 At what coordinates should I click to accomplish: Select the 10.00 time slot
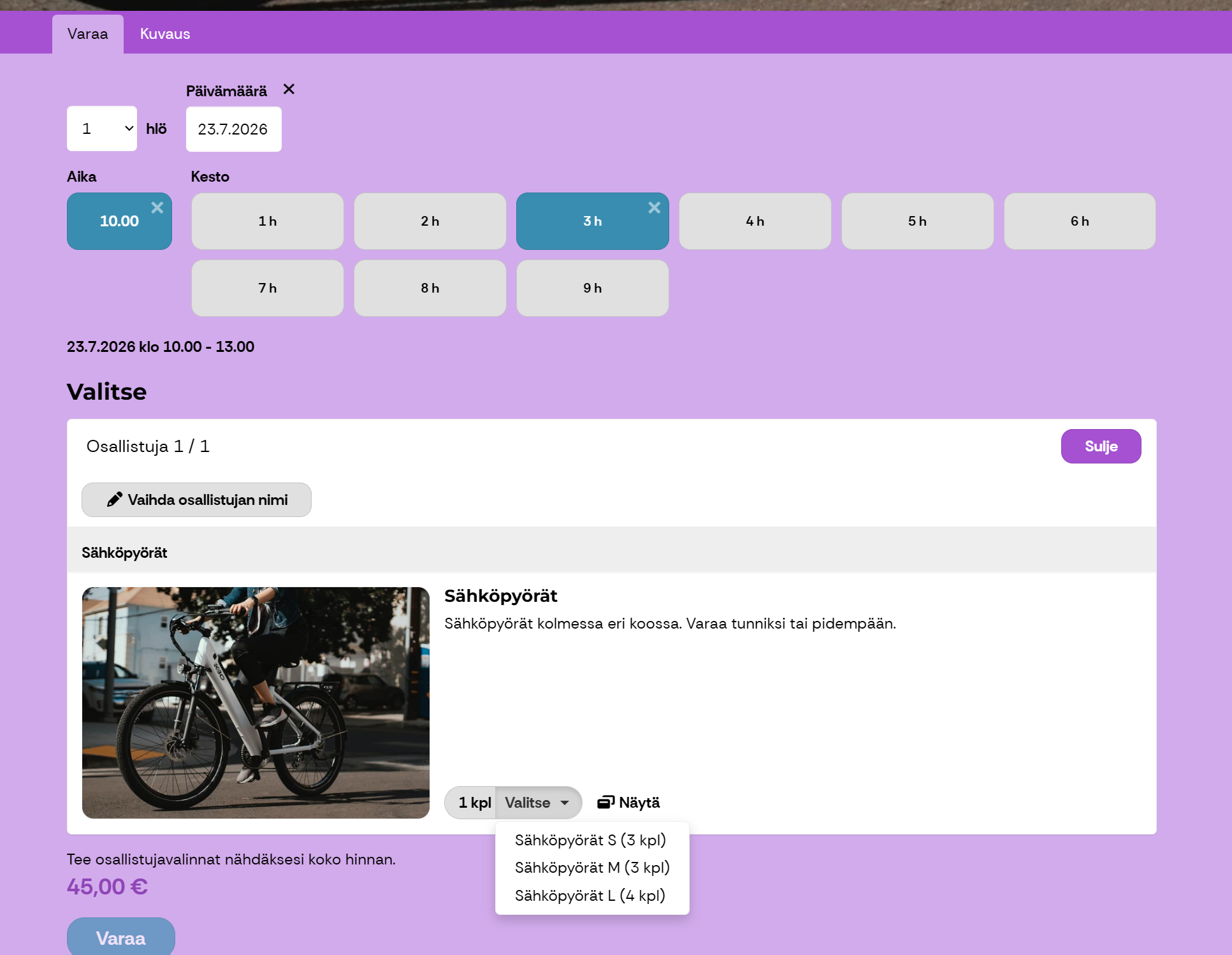(119, 221)
